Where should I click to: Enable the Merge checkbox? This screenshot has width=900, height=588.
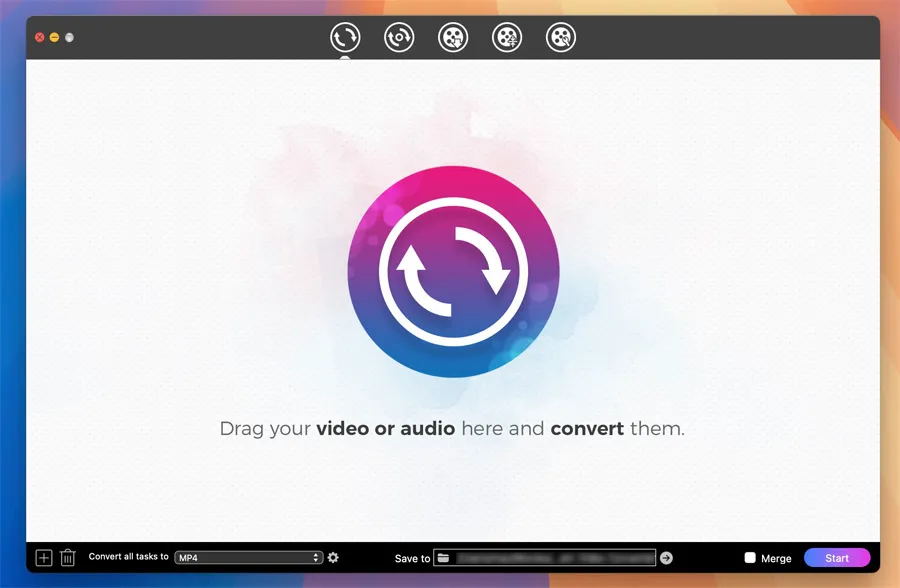click(x=750, y=558)
